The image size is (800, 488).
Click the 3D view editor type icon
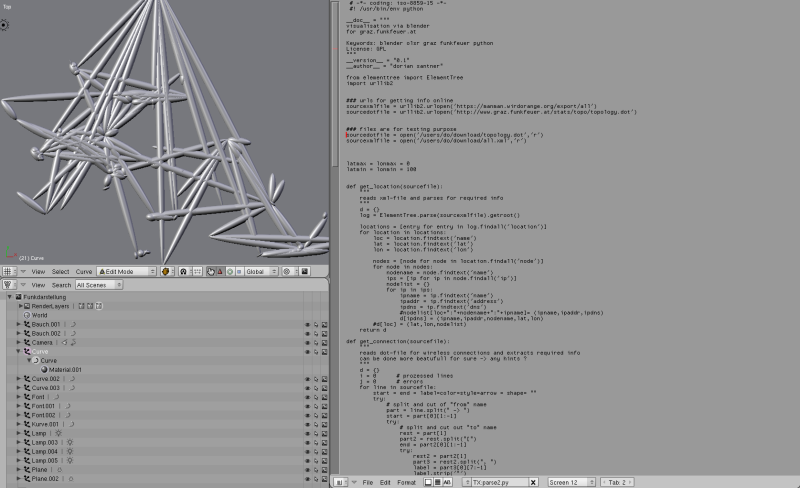coord(7,271)
